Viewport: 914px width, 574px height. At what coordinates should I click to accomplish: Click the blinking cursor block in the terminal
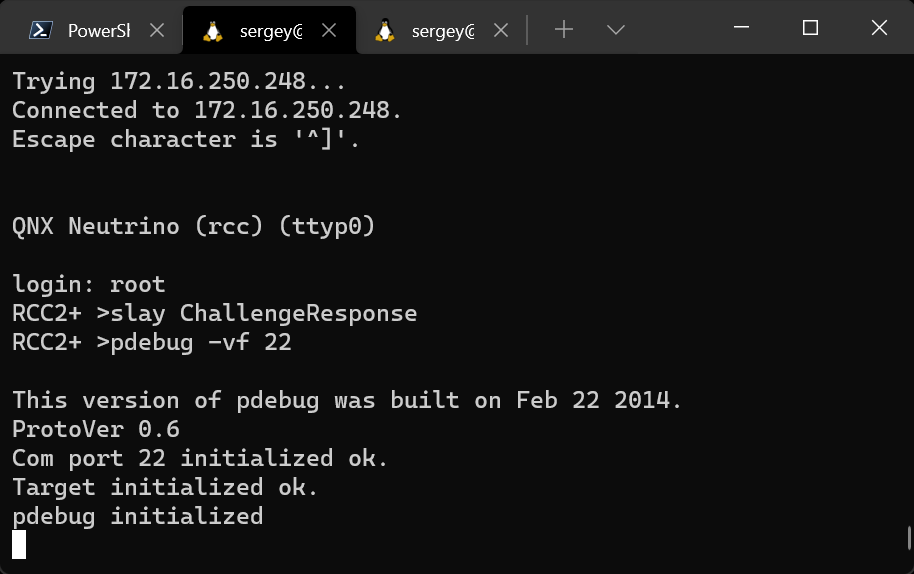pos(19,544)
